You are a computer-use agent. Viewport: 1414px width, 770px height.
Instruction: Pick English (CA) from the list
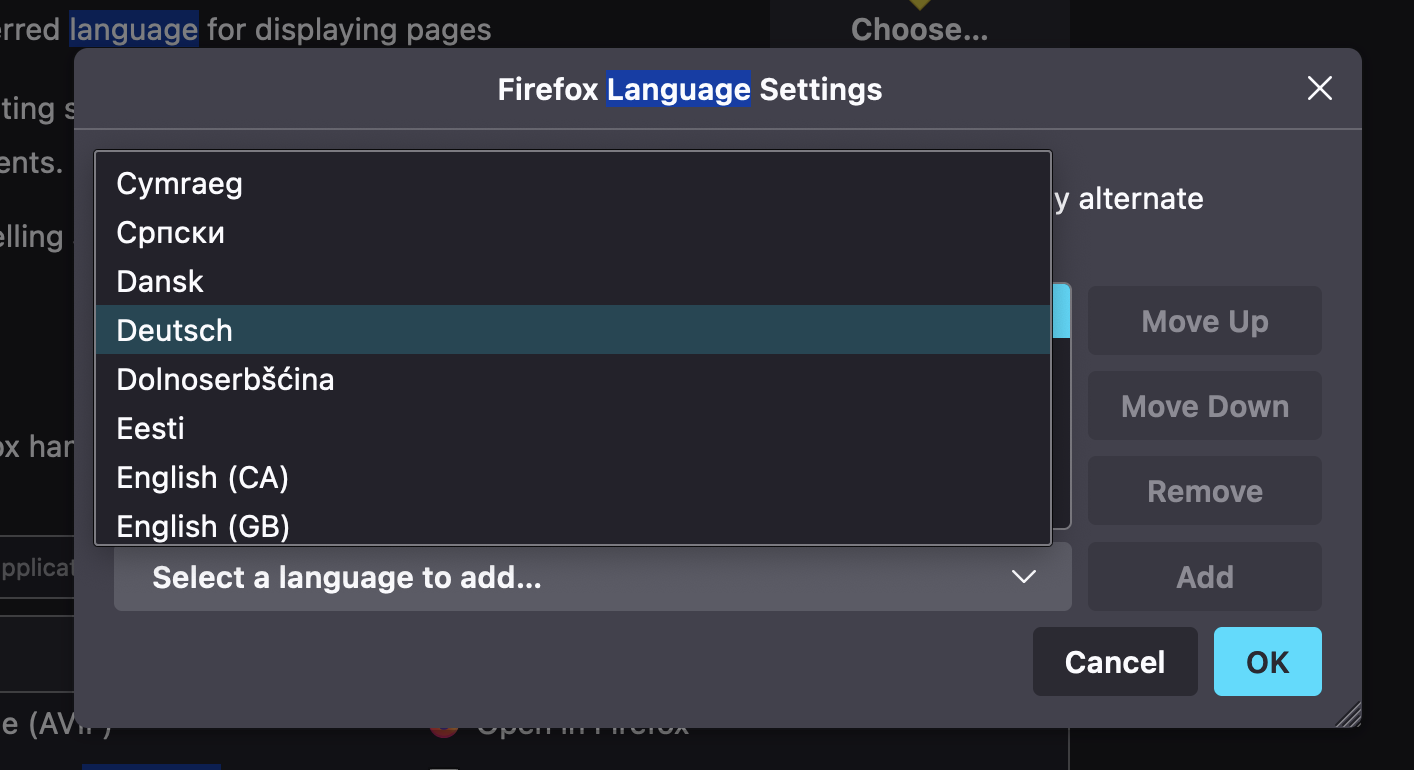pyautogui.click(x=203, y=478)
